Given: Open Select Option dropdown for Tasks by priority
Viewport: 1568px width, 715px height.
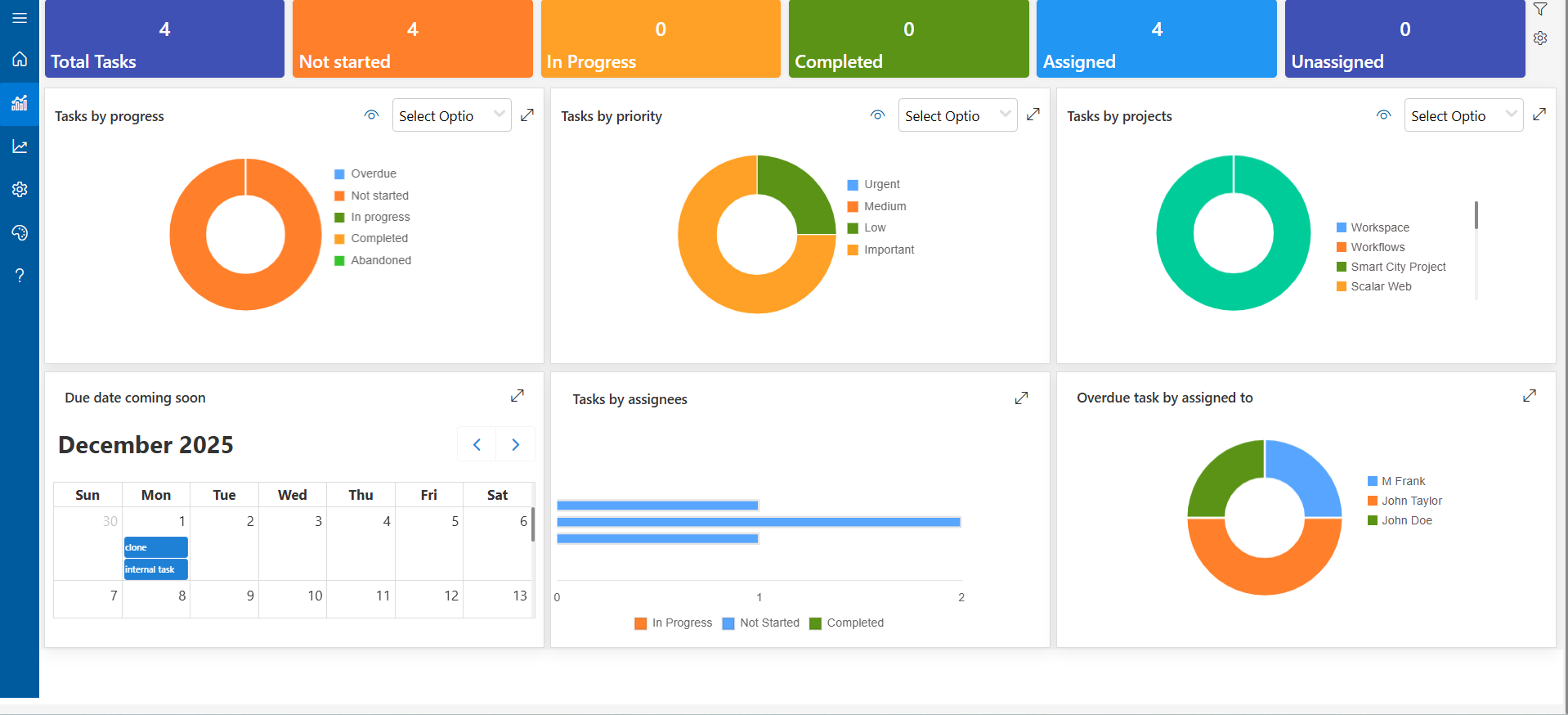Looking at the screenshot, I should pos(957,115).
